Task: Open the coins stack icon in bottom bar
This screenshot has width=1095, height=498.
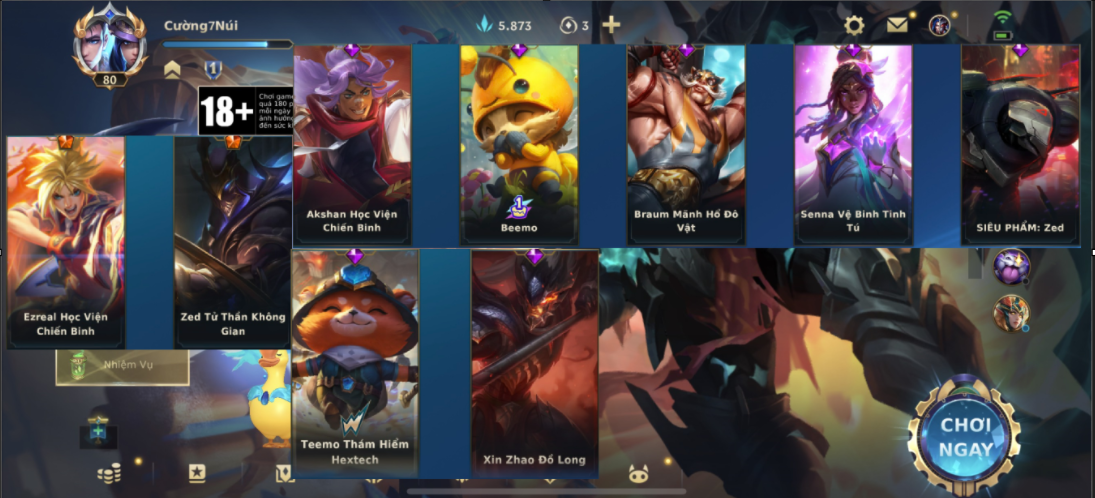Action: pyautogui.click(x=109, y=474)
